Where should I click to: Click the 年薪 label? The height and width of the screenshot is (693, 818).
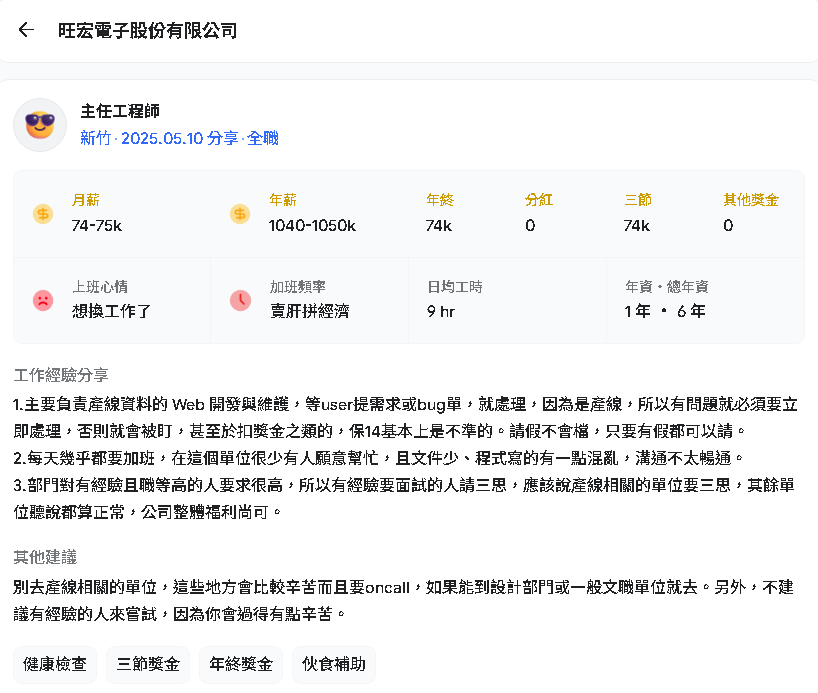[x=283, y=200]
